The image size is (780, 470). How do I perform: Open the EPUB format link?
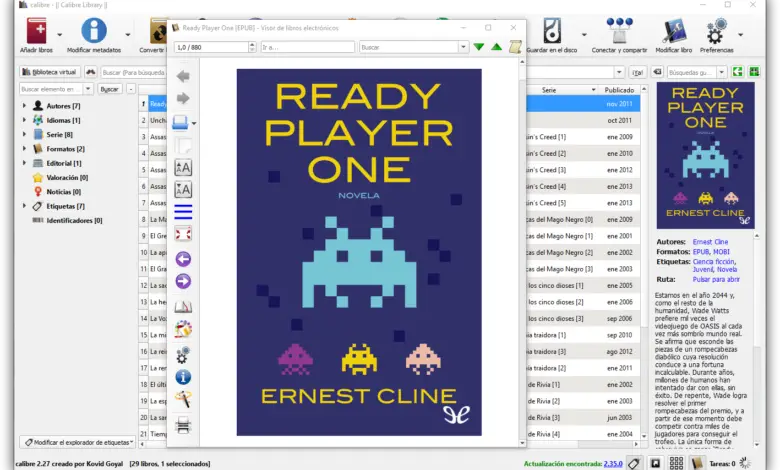click(x=701, y=252)
